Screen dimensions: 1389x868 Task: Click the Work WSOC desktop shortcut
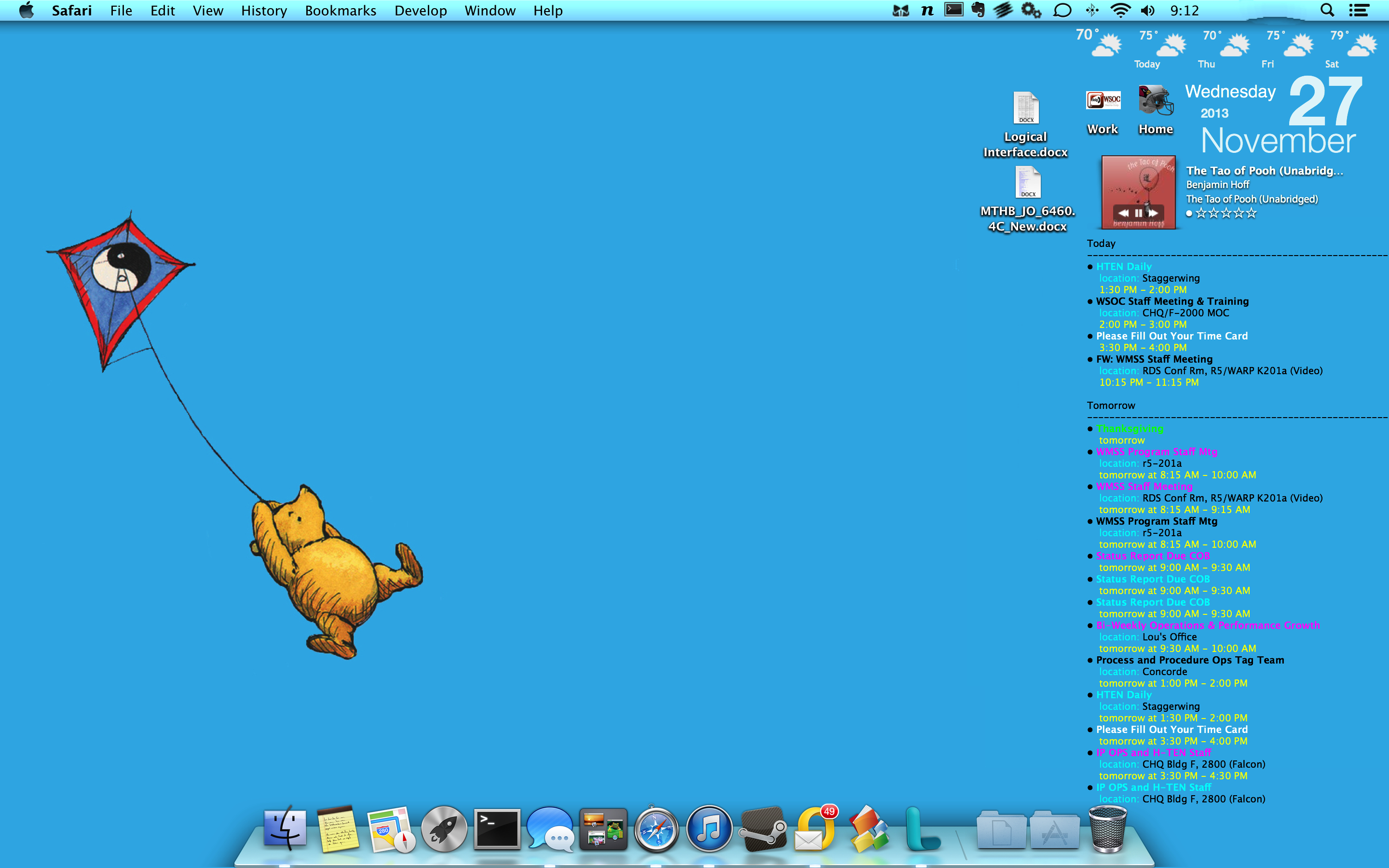pyautogui.click(x=1103, y=112)
